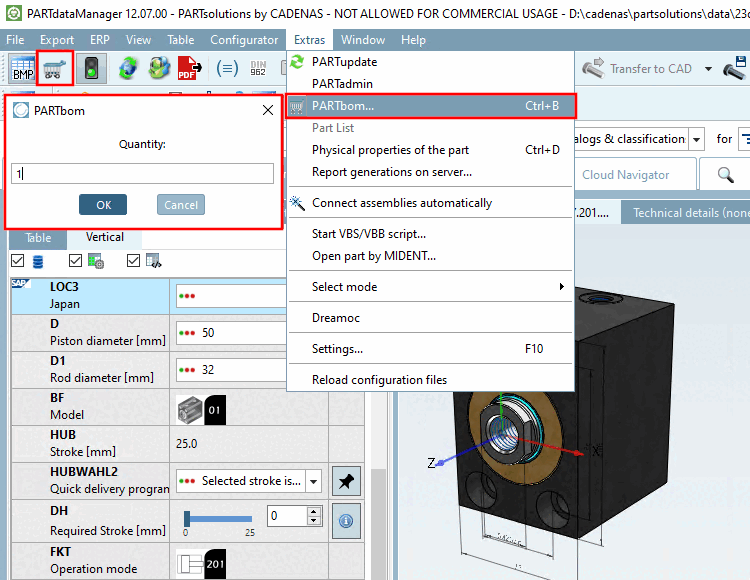This screenshot has height=580, width=750.
Task: Click the magnifier search icon beside Cloud Navigator
Action: tap(726, 175)
